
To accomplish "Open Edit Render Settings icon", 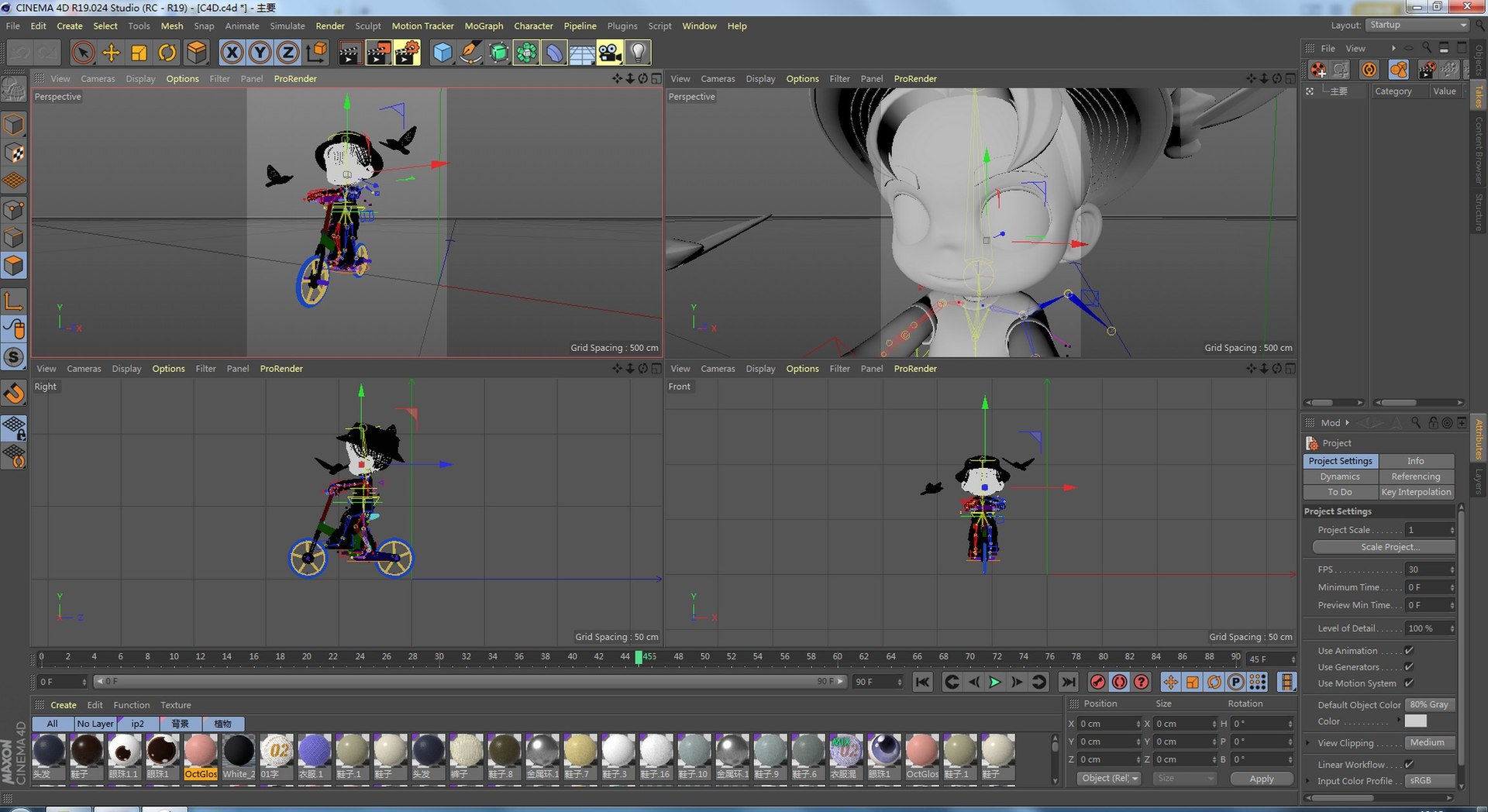I will coord(407,53).
